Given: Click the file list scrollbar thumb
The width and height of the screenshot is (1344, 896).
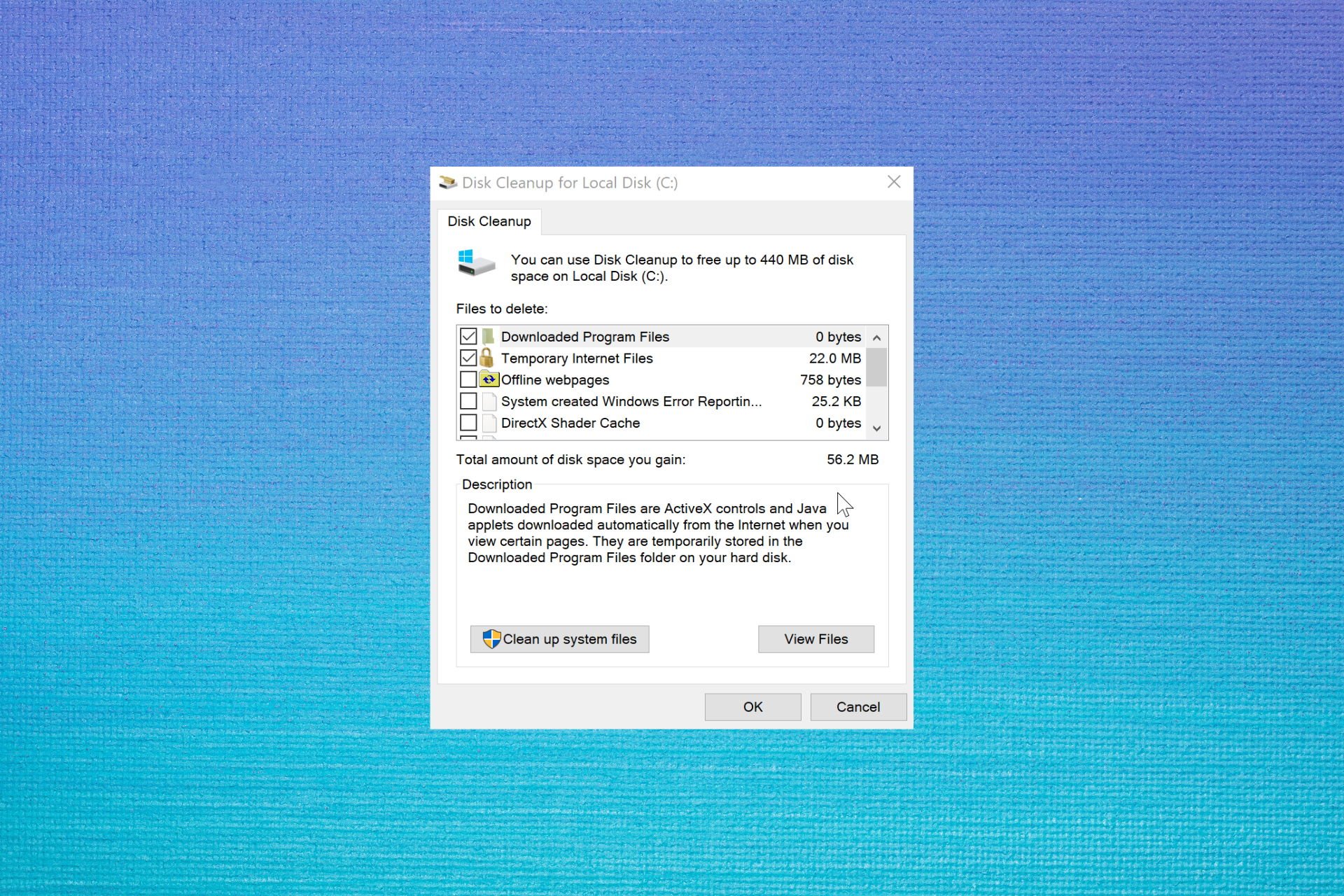Looking at the screenshot, I should (876, 367).
